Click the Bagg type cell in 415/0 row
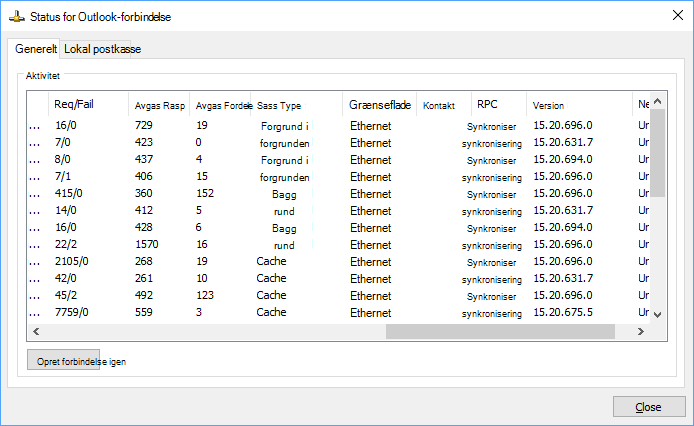The width and height of the screenshot is (694, 426). coord(284,194)
